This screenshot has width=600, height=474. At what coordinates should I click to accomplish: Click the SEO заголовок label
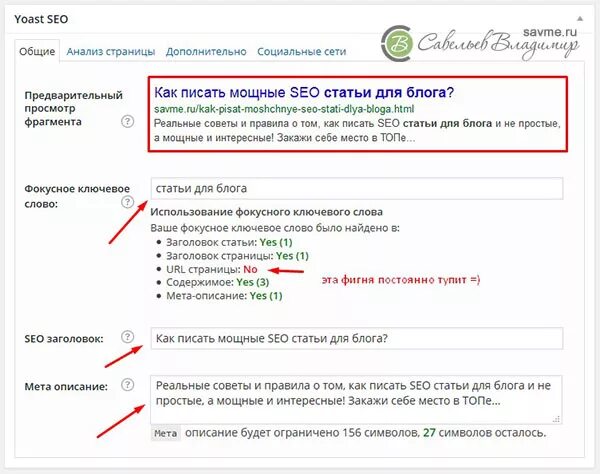(64, 339)
